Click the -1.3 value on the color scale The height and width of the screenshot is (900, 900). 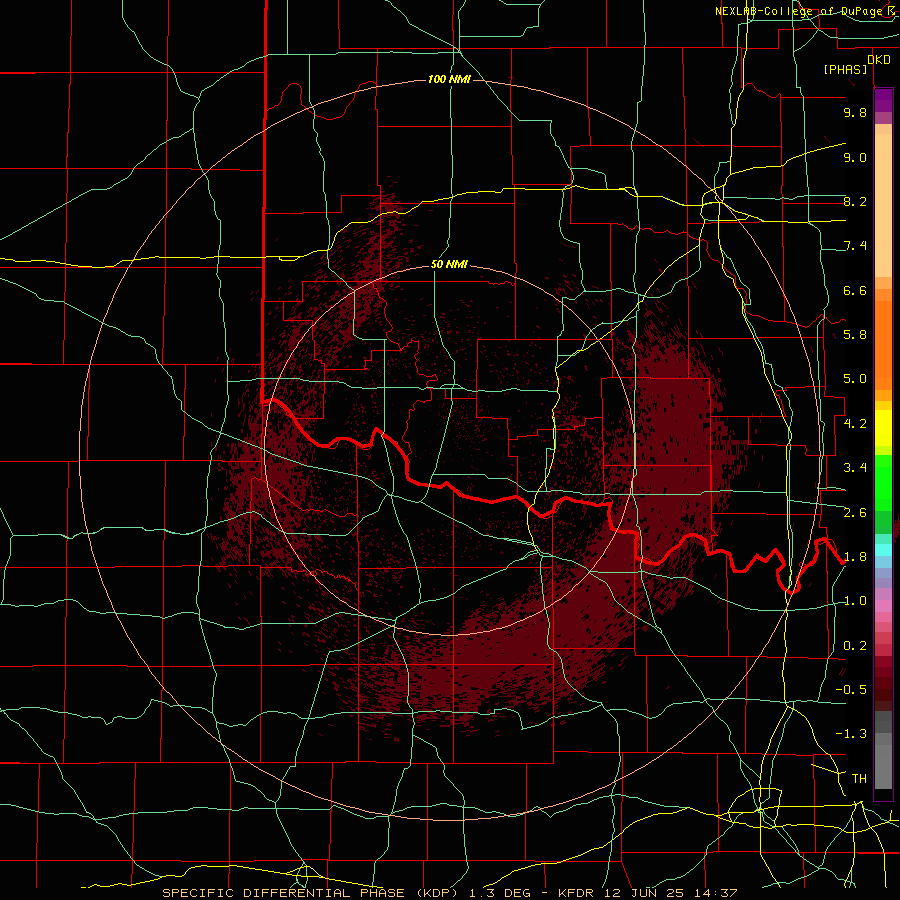click(851, 734)
